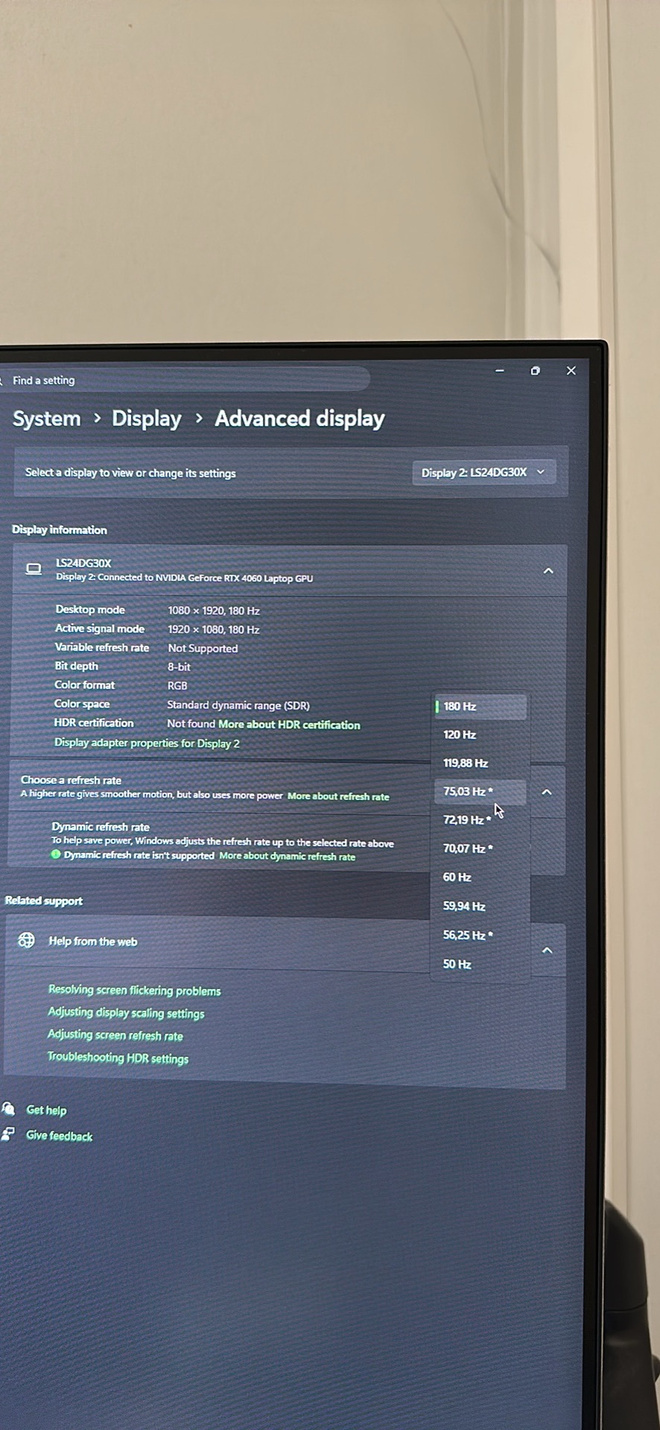Click the 1920 × 1080, 180 Hz active signal value
The height and width of the screenshot is (1430, 660).
click(213, 629)
